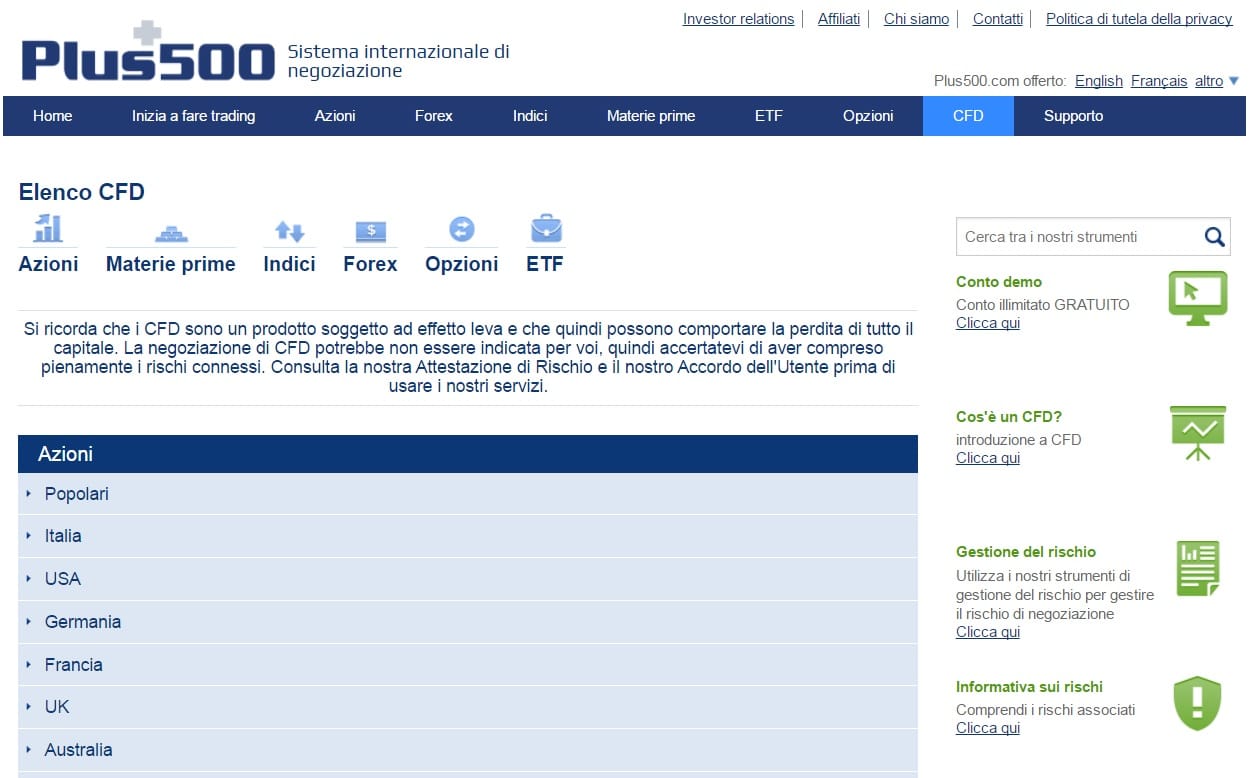This screenshot has width=1249, height=778.
Task: Click the Materie prime gold bars icon
Action: [x=171, y=233]
